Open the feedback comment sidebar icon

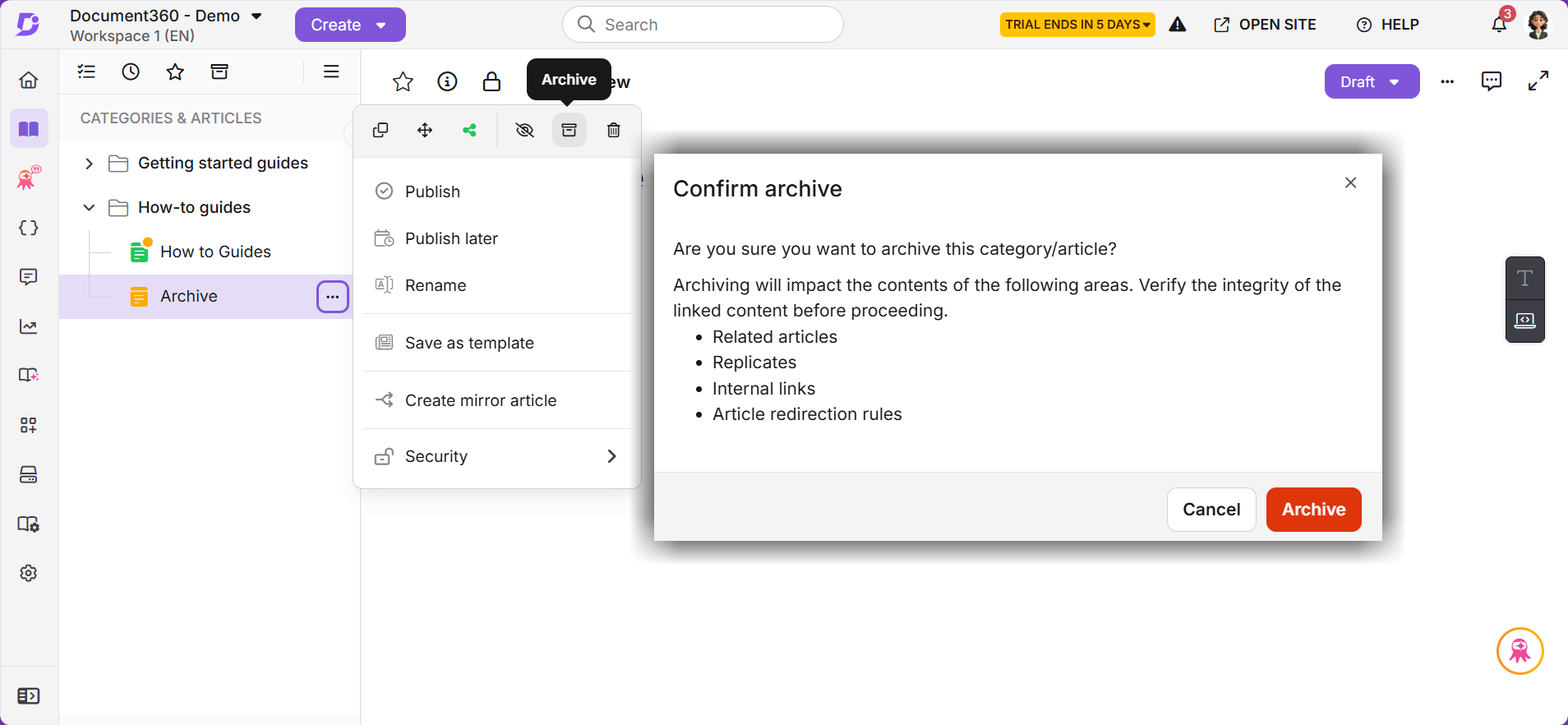coord(29,277)
